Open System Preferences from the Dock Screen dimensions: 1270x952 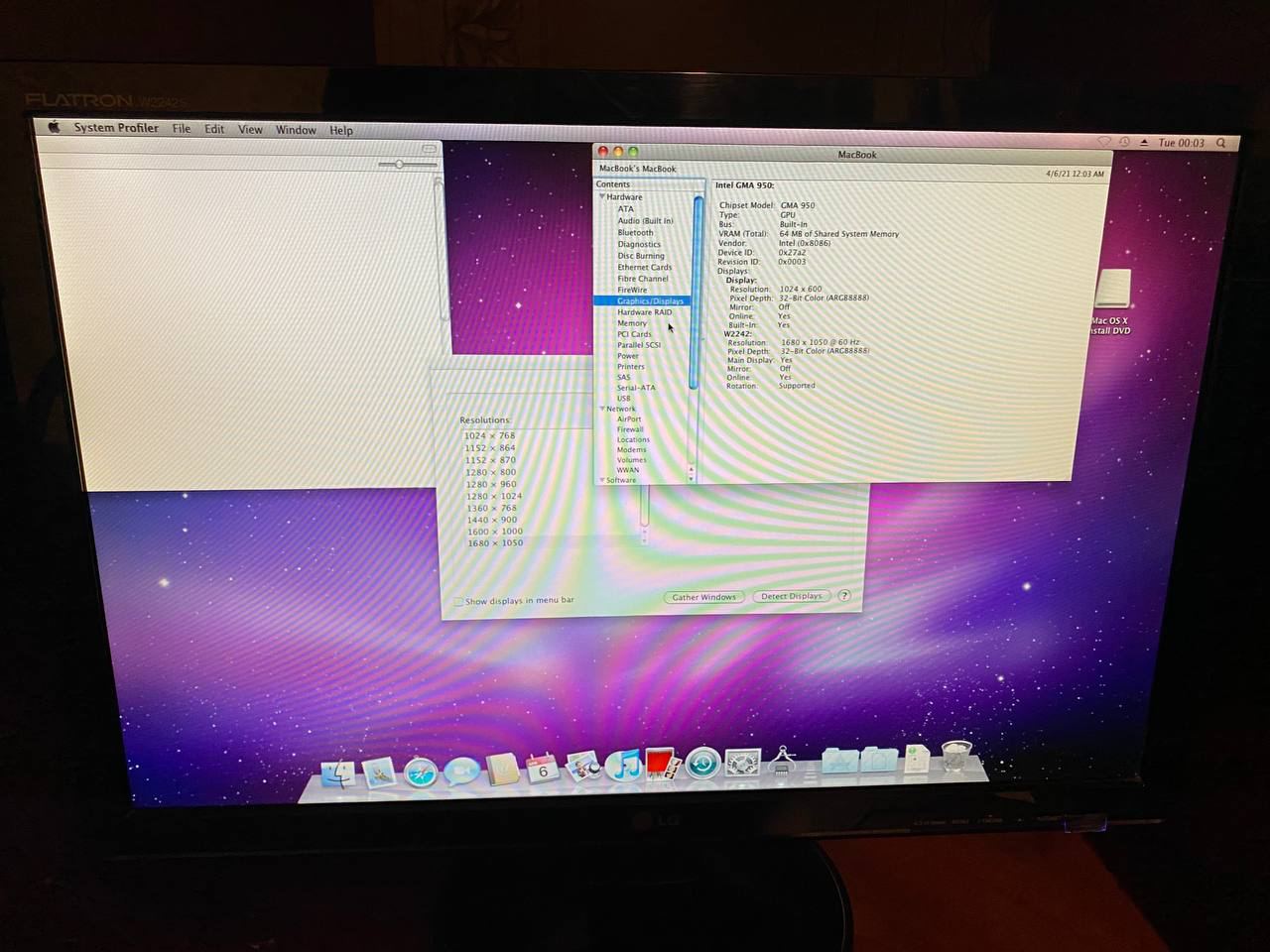742,764
